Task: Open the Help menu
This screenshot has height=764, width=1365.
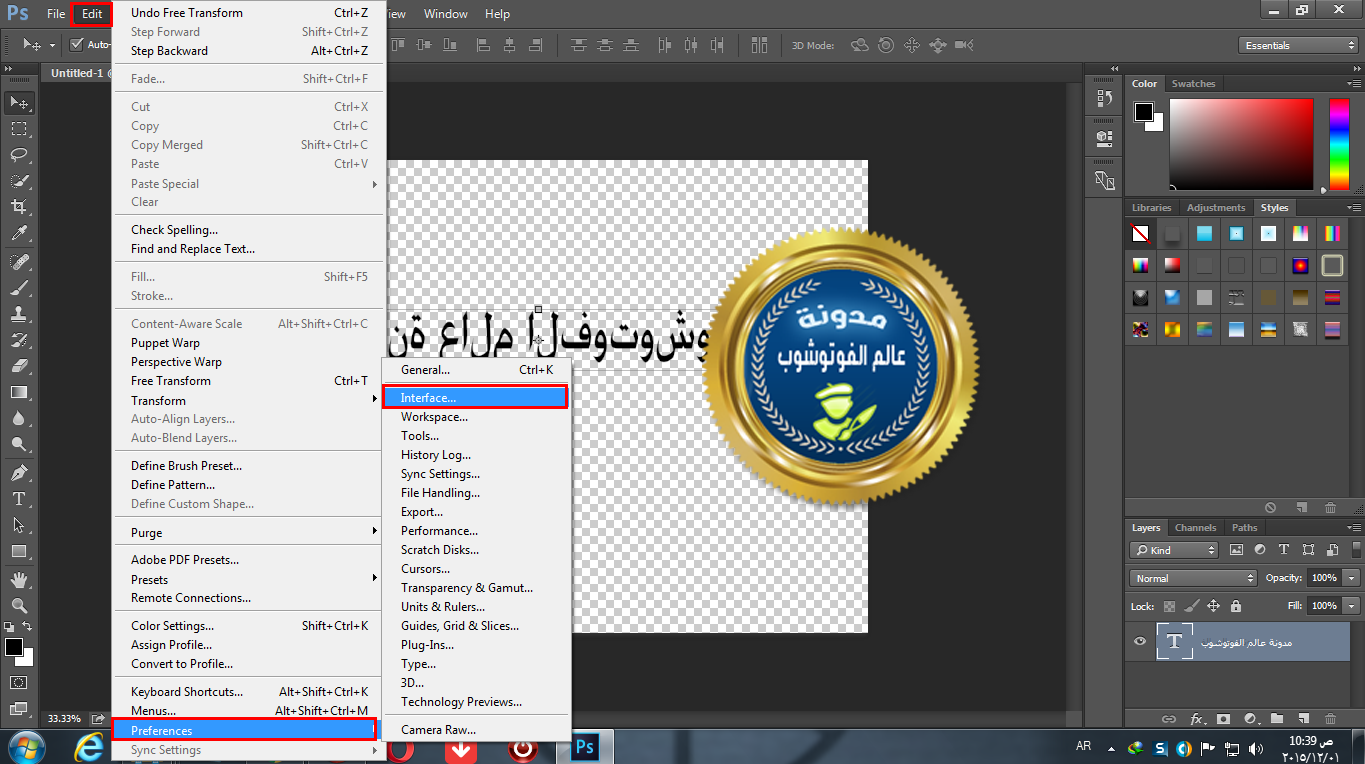Action: pos(497,14)
